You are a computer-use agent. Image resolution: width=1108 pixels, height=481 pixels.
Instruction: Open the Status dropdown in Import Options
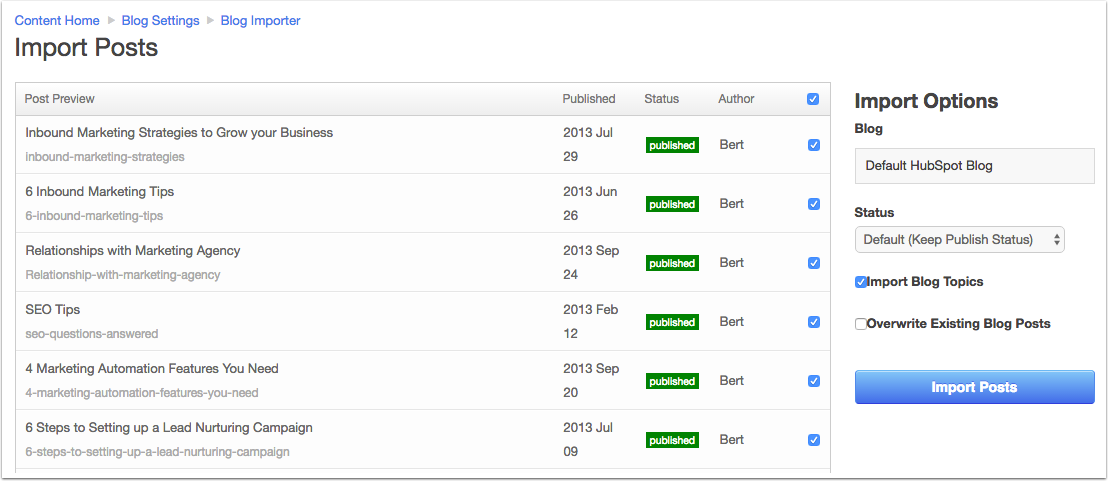(959, 240)
